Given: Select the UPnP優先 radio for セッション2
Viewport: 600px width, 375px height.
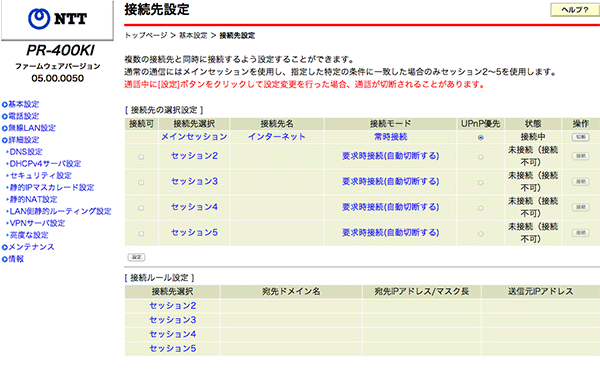Looking at the screenshot, I should (481, 157).
